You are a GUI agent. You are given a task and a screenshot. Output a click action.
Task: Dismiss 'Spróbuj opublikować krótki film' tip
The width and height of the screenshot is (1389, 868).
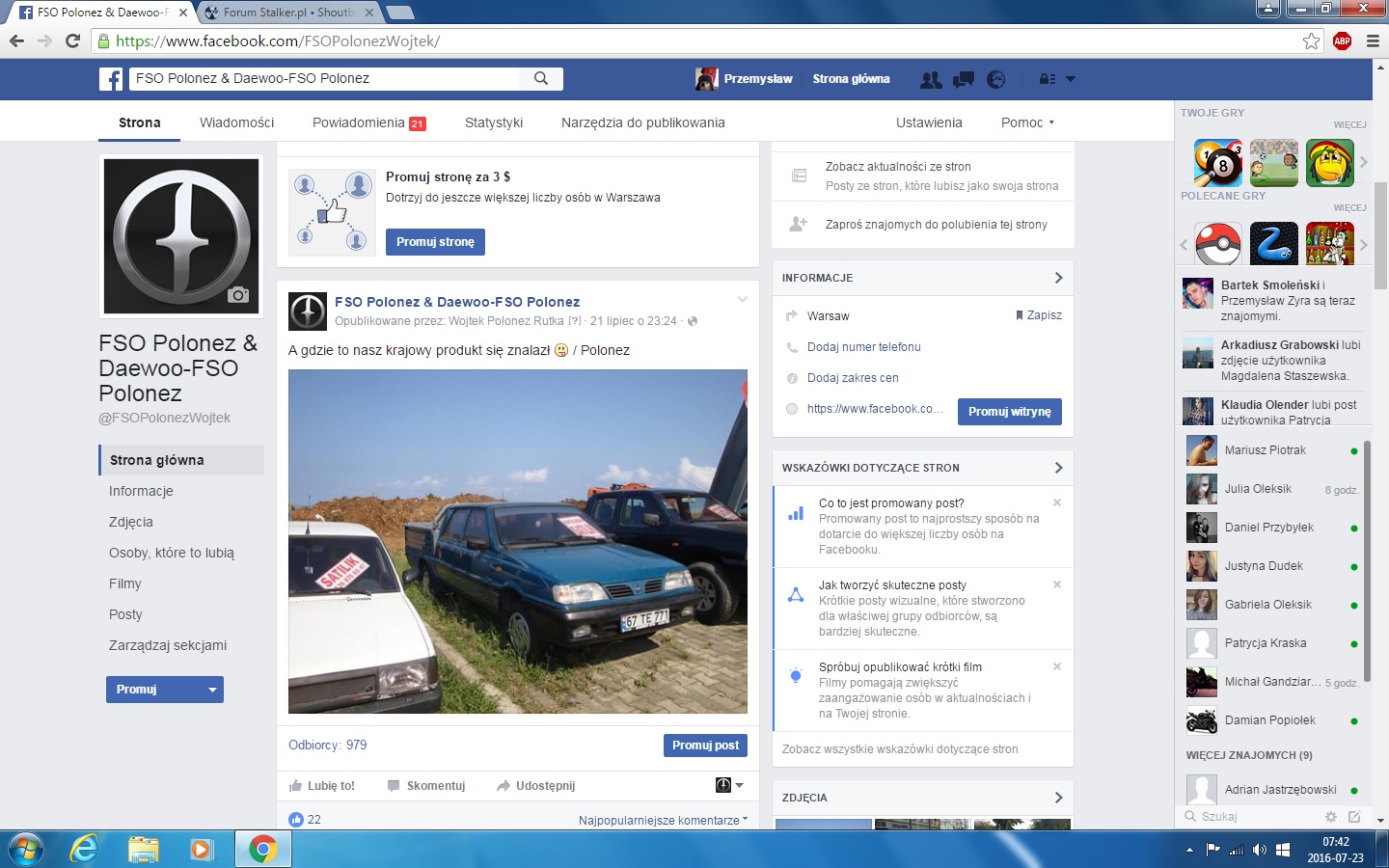tap(1057, 666)
